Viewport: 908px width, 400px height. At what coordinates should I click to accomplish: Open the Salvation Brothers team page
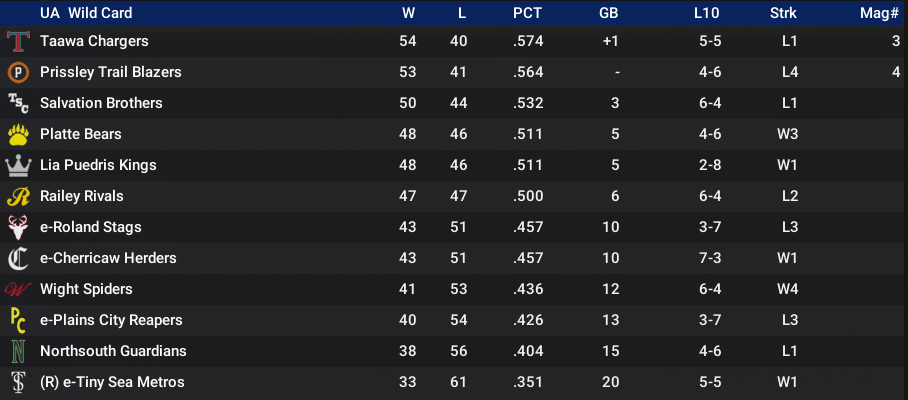pos(101,103)
